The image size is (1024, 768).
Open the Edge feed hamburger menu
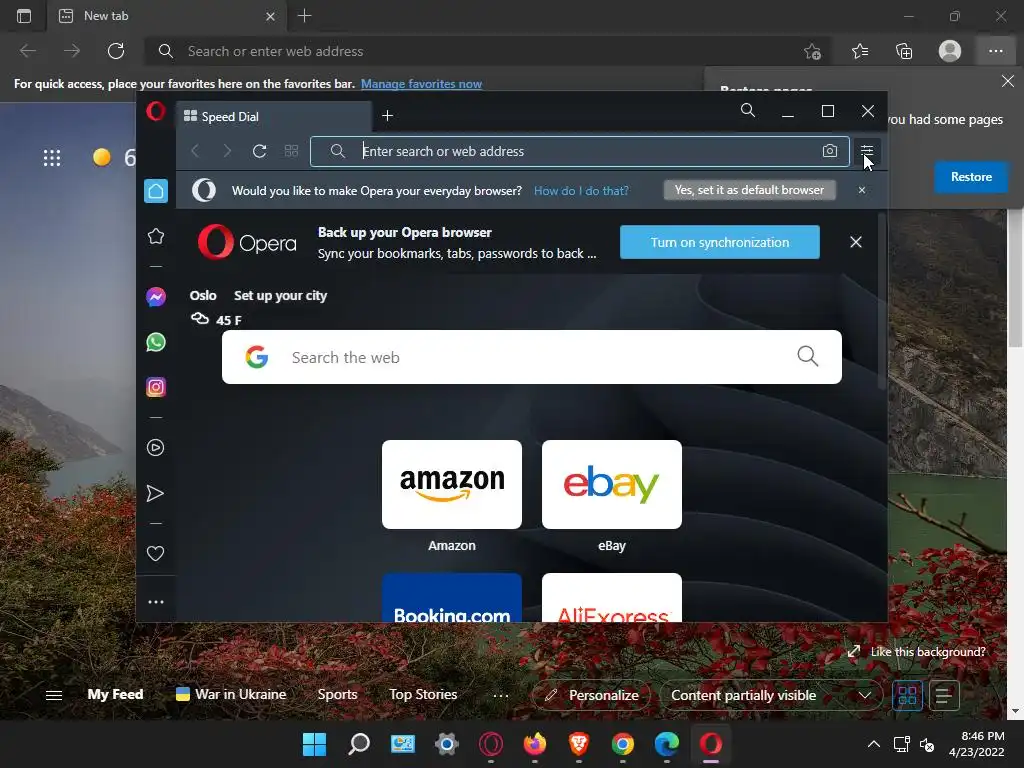(x=54, y=695)
